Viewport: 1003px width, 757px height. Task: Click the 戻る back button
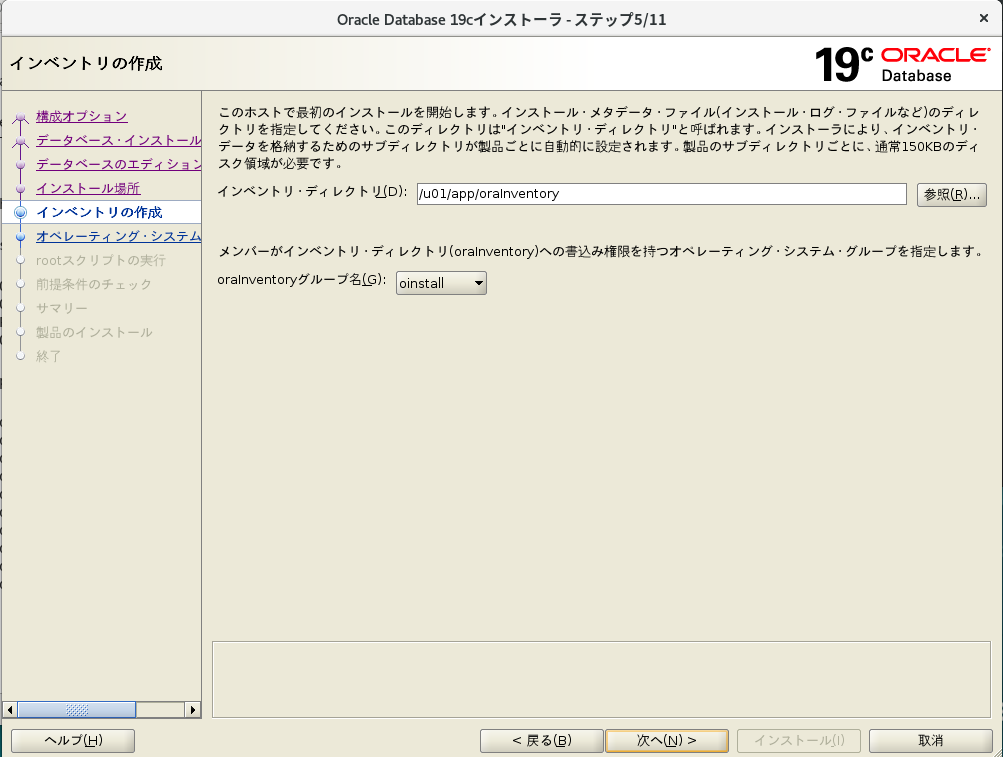coord(541,740)
